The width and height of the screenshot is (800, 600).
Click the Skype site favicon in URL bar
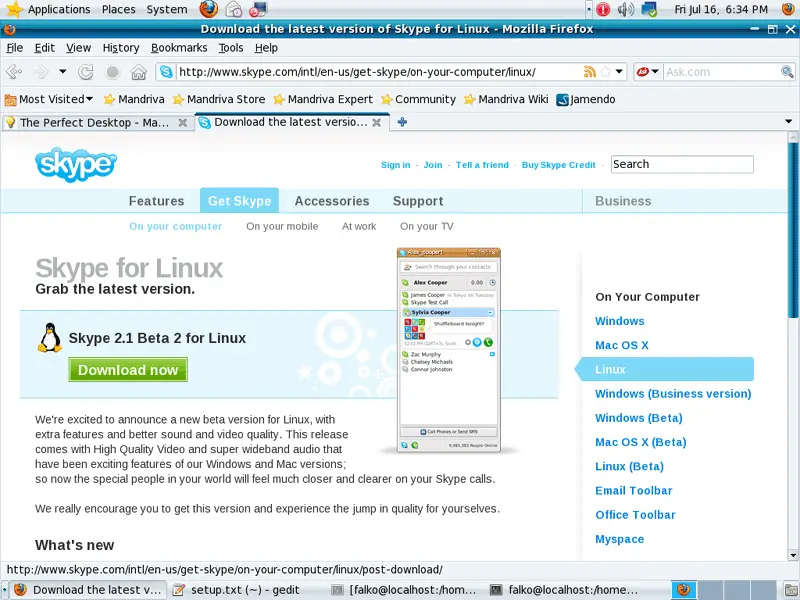pos(166,72)
